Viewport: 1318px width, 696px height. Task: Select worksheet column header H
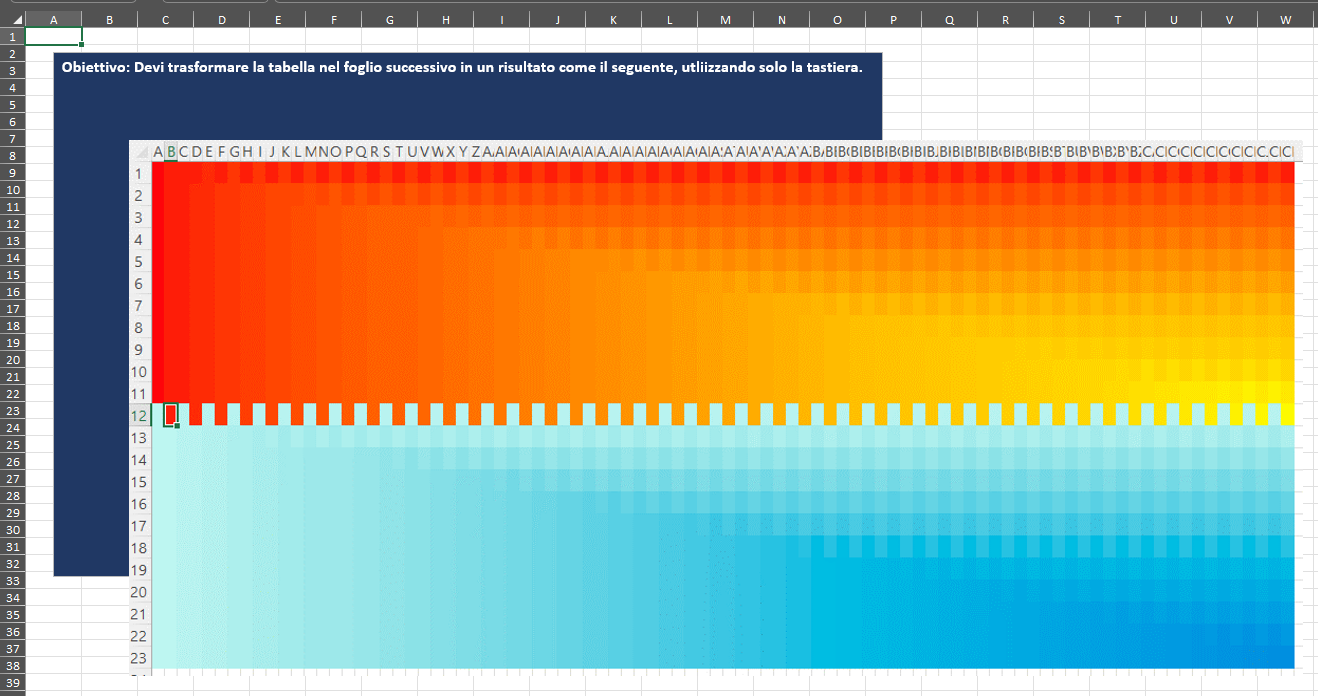[445, 20]
